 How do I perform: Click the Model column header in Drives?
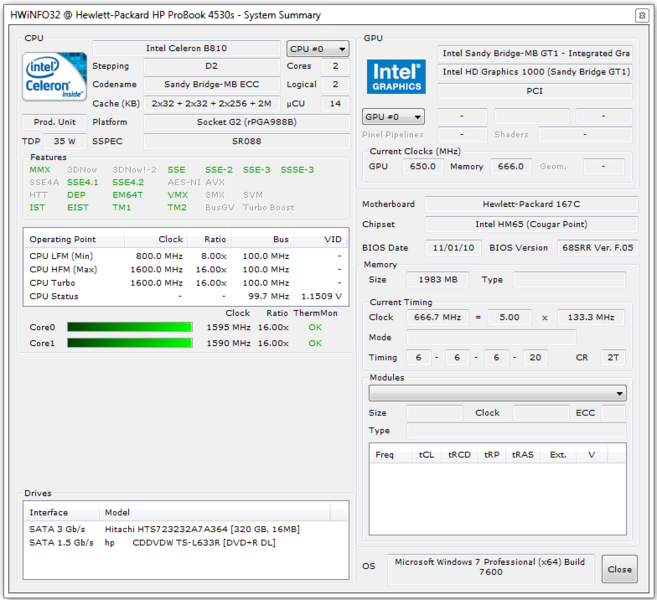215,512
